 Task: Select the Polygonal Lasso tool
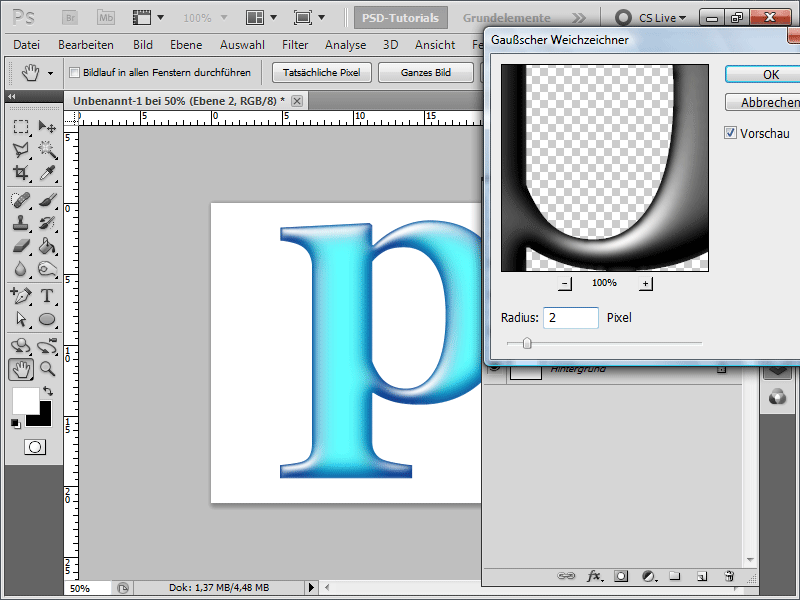[x=21, y=149]
